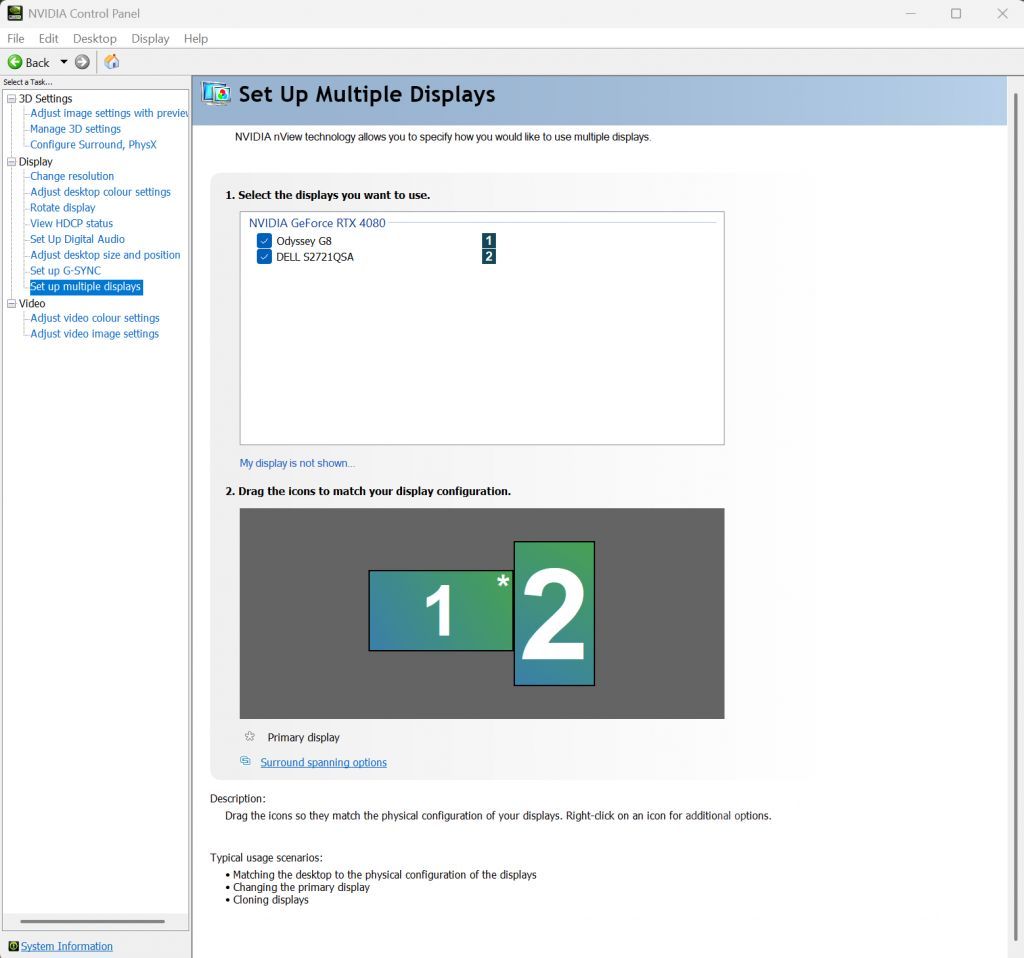Click the Surround spanning options icon
Image resolution: width=1024 pixels, height=958 pixels.
tap(246, 761)
